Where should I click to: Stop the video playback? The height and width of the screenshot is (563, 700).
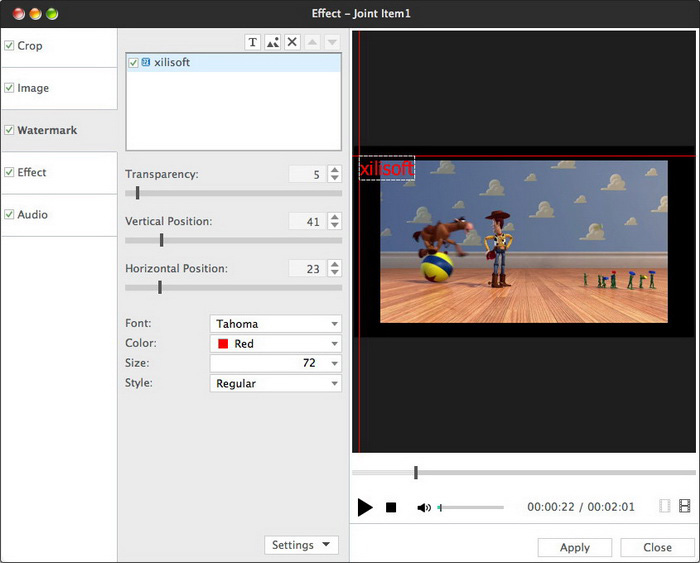pyautogui.click(x=391, y=508)
